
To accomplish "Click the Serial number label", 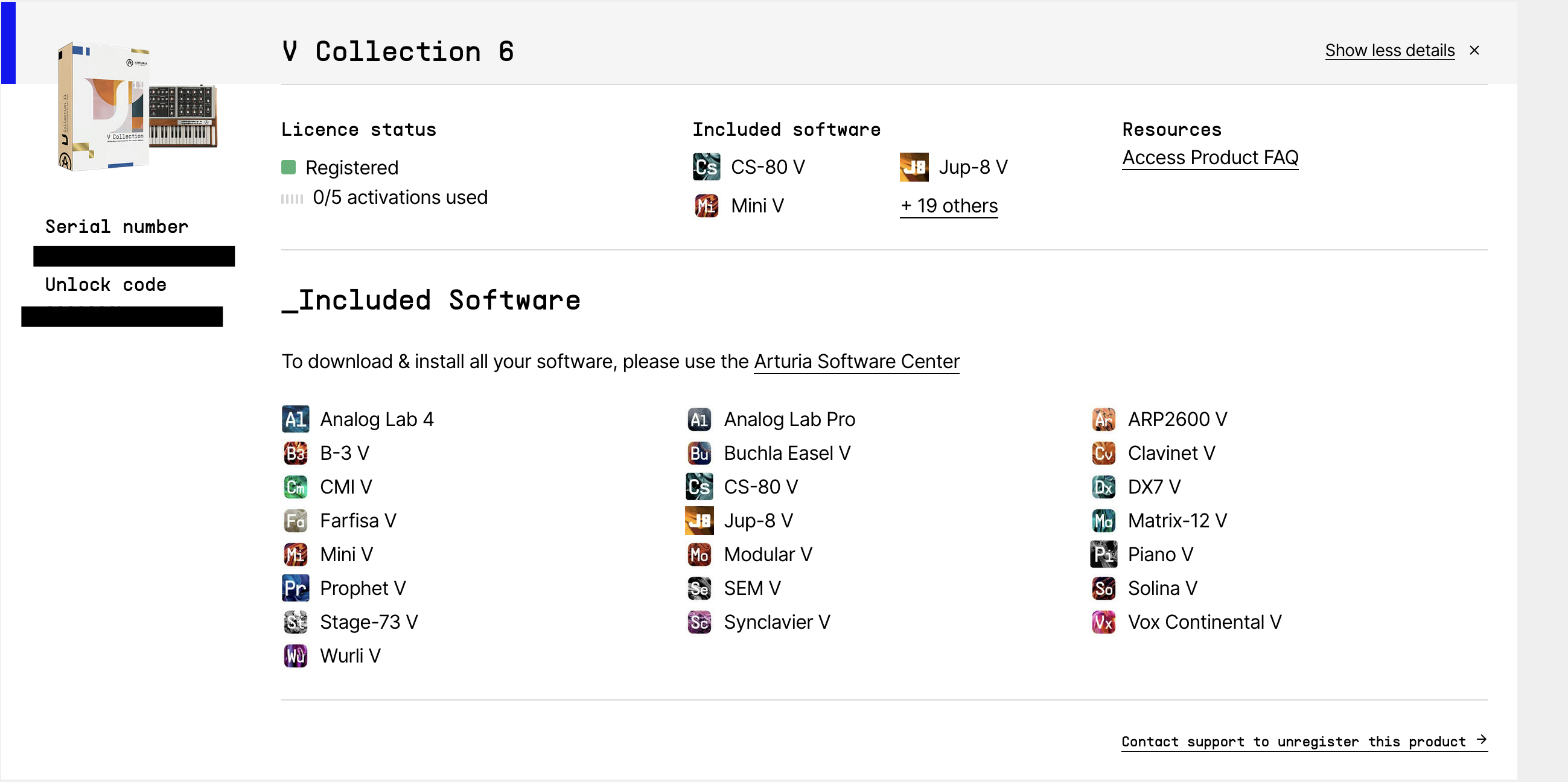I will [x=117, y=226].
